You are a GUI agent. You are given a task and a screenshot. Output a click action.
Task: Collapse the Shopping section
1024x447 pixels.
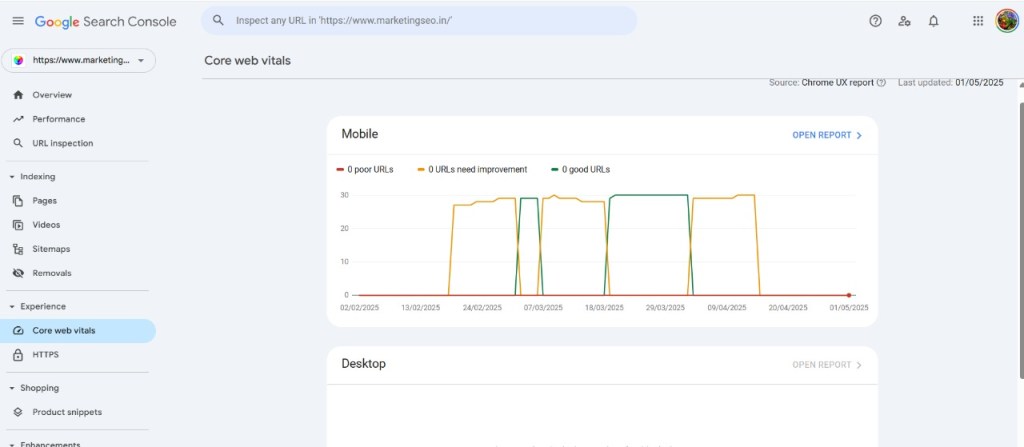[12, 388]
